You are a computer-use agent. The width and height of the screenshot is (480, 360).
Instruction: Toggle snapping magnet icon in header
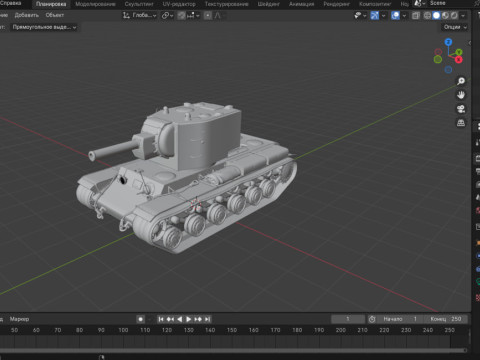click(x=181, y=15)
